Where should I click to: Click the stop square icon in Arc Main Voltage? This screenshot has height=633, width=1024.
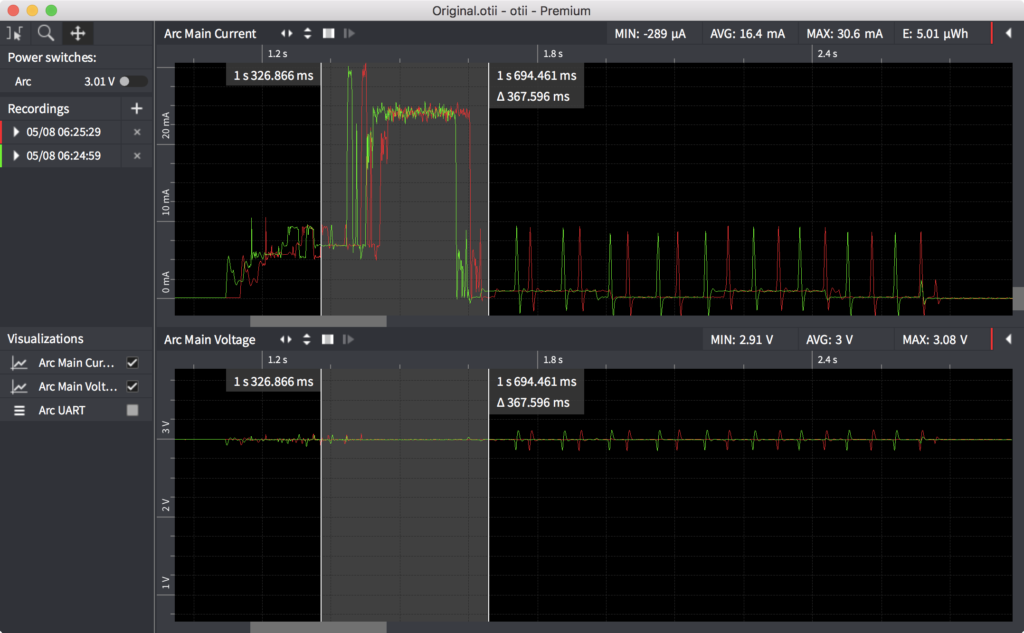point(328,340)
